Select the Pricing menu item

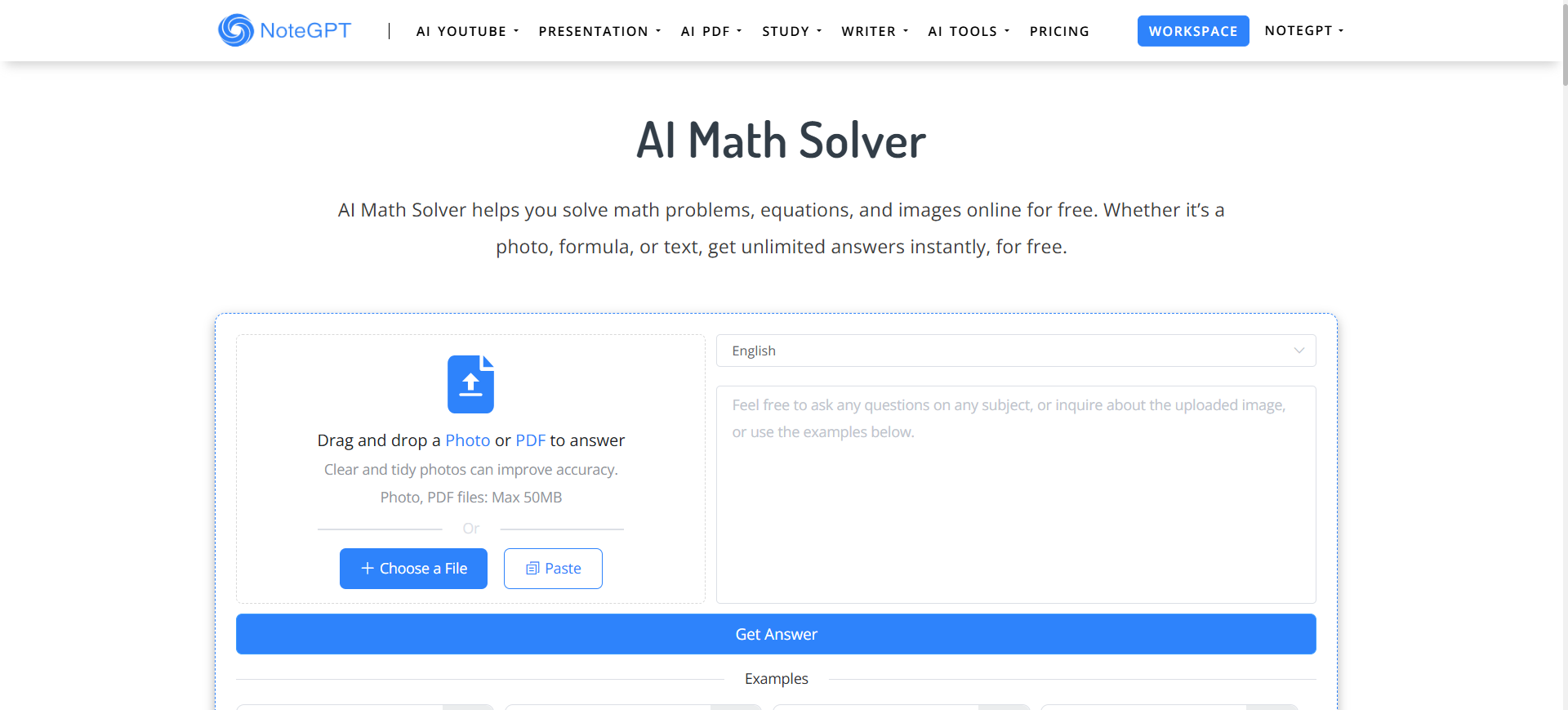[x=1059, y=31]
